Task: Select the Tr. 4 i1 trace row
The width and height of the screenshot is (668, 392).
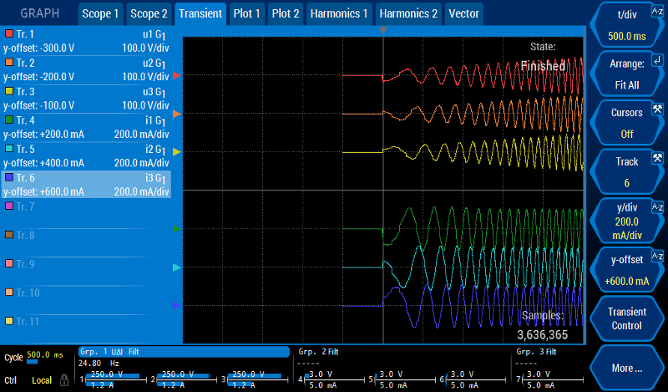Action: click(x=86, y=127)
